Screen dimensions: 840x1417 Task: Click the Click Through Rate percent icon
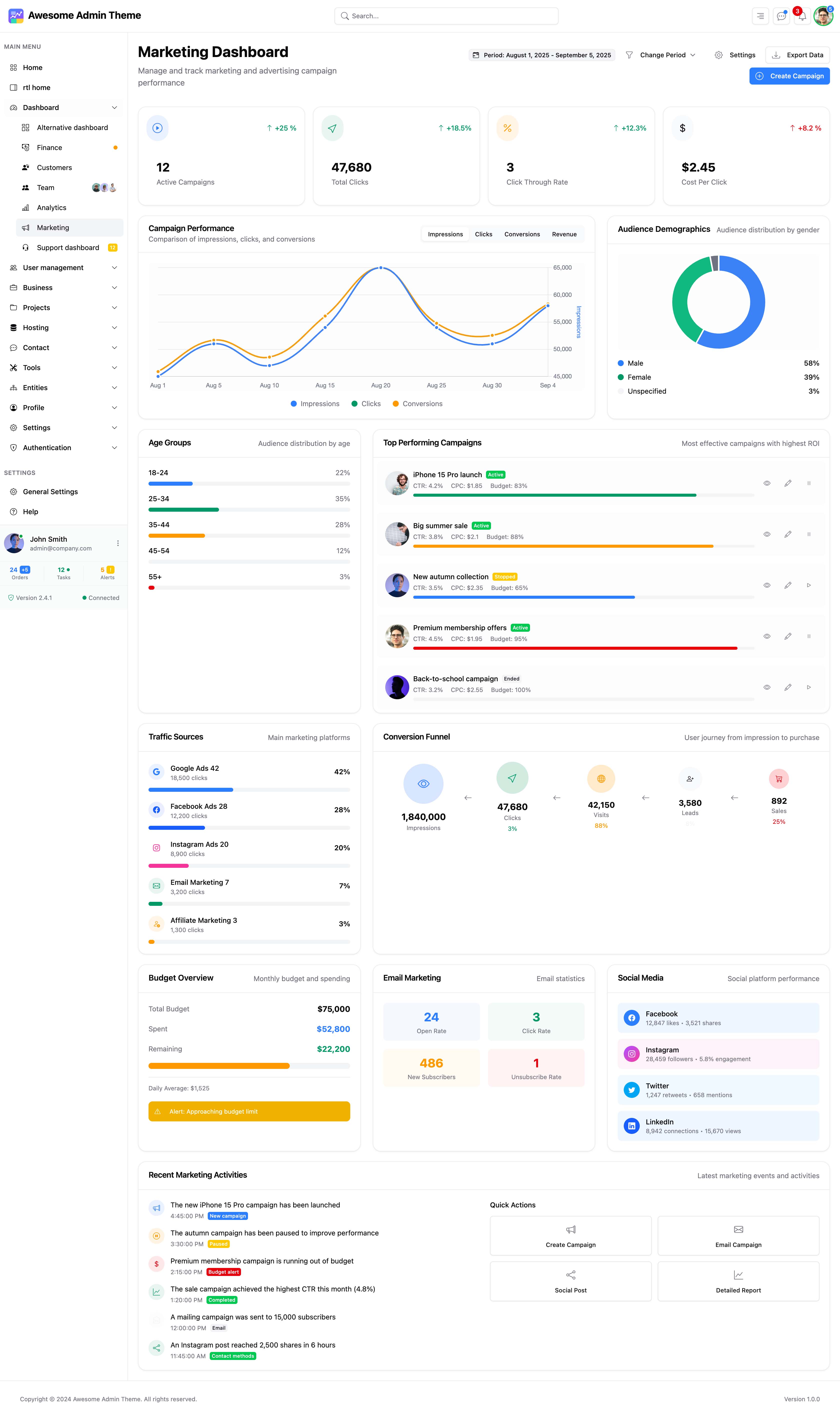[x=507, y=128]
